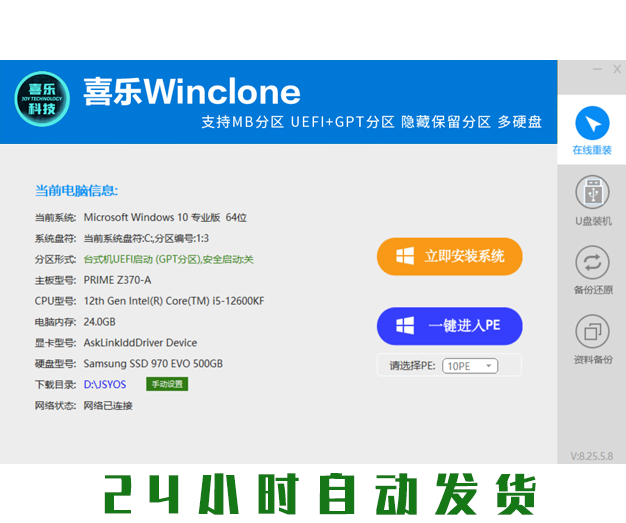Open the 备份还原 backup restore icon
The image size is (626, 523).
coord(592,262)
